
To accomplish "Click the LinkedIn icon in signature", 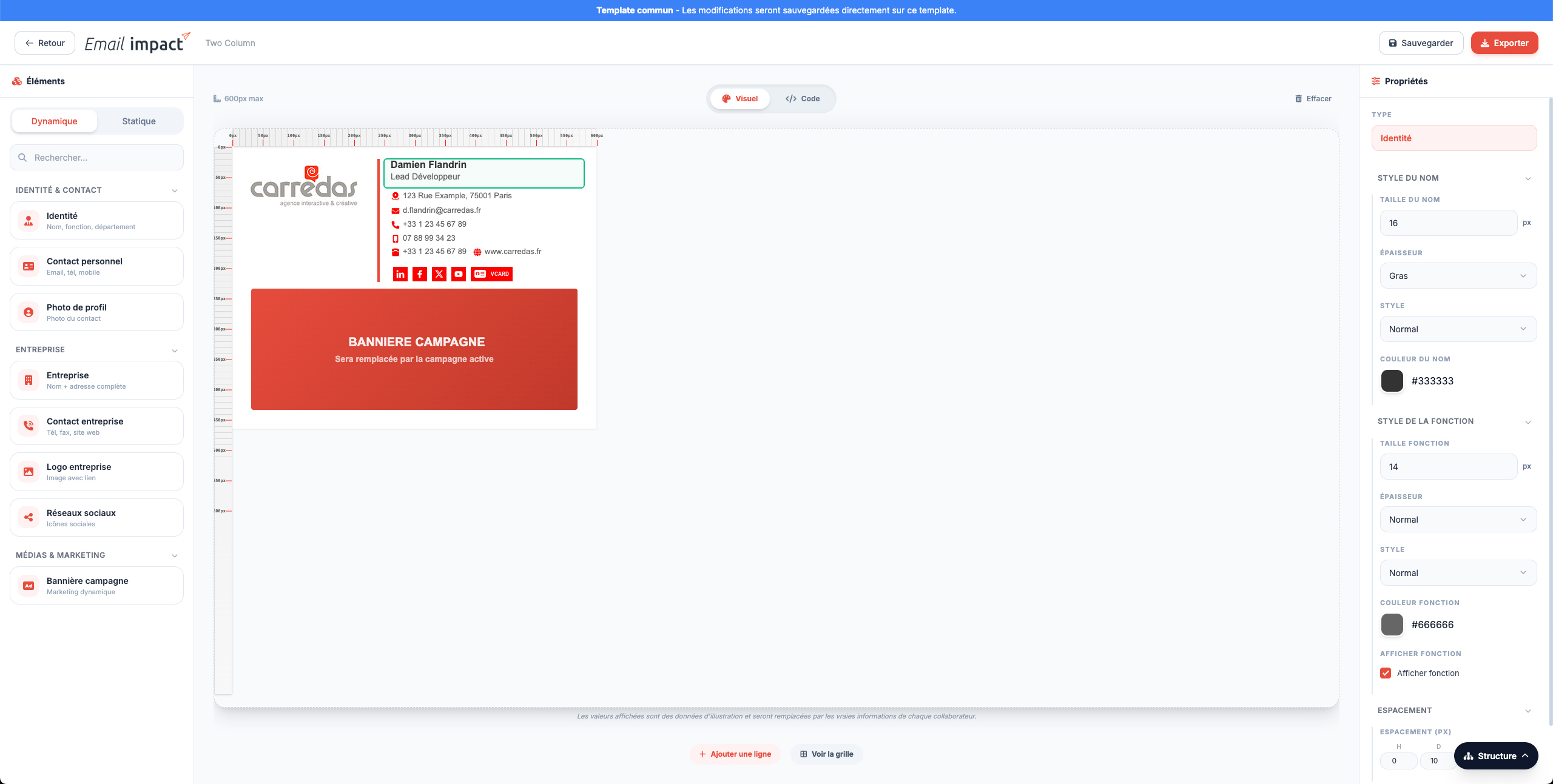I will [x=400, y=274].
